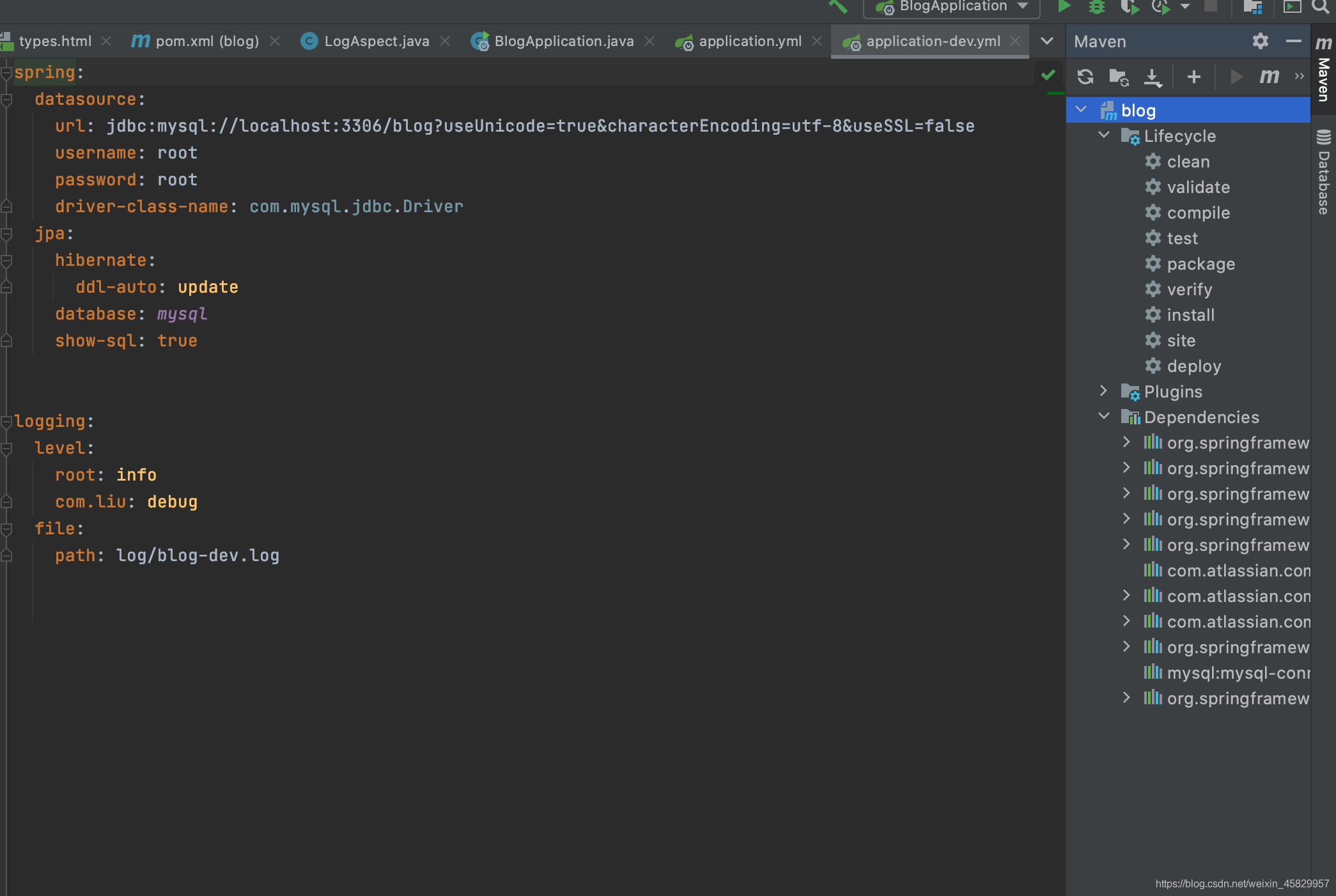
Task: Click the com.mysql.jdbc.Driver value
Action: pyautogui.click(x=356, y=206)
